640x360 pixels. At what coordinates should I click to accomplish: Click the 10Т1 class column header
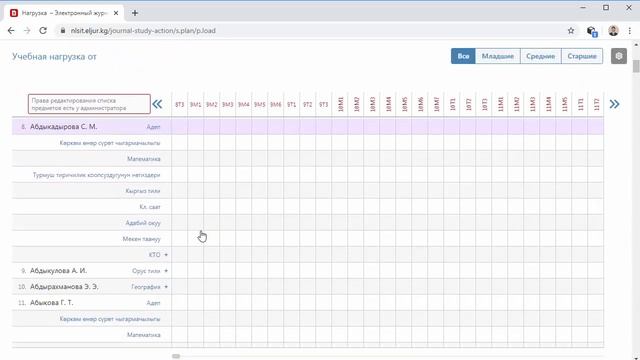pyautogui.click(x=452, y=104)
